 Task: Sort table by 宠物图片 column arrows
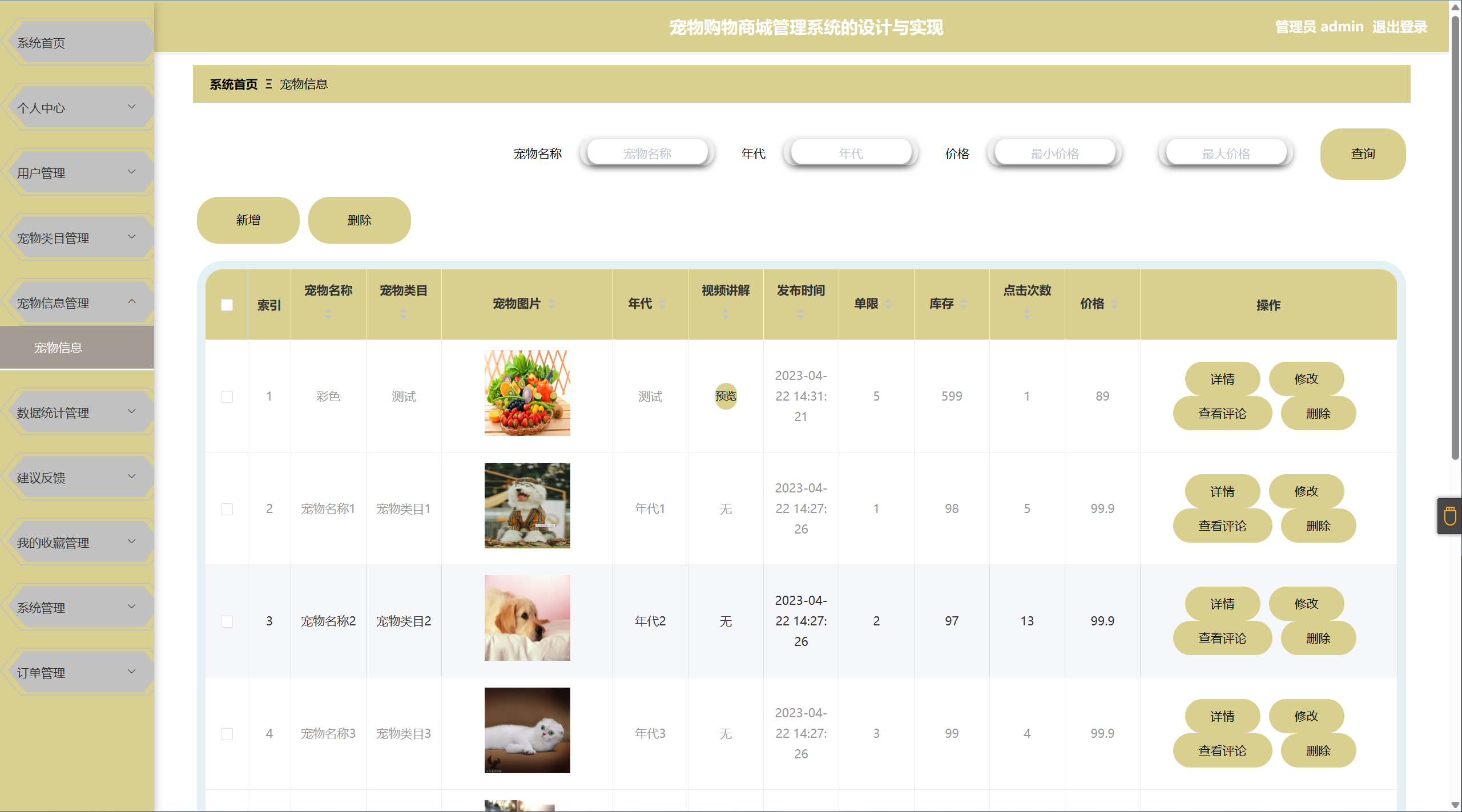[551, 304]
